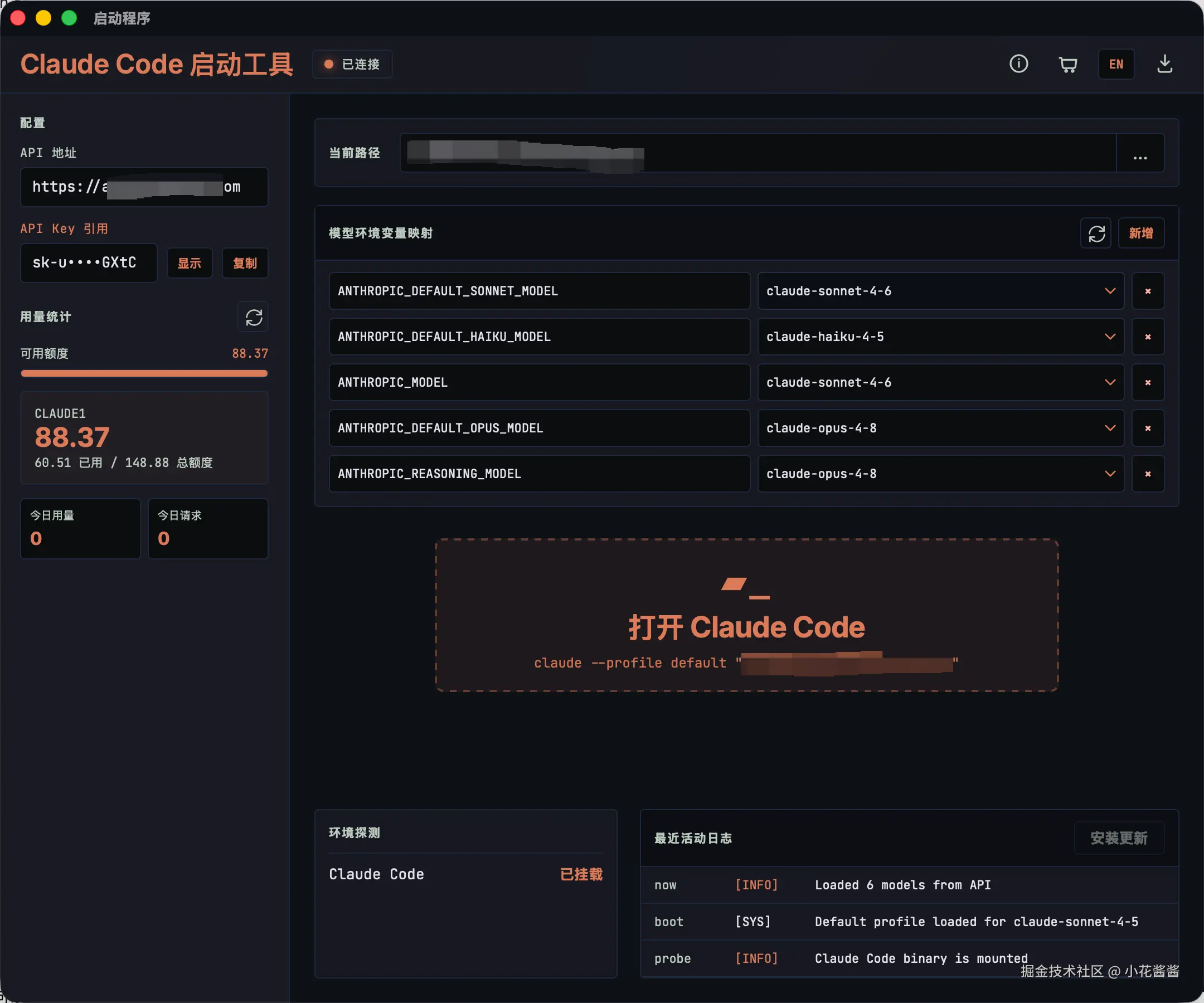Image resolution: width=1204 pixels, height=1003 pixels.
Task: Select log entry 'Claude Code binary is mounted'
Action: click(x=909, y=959)
